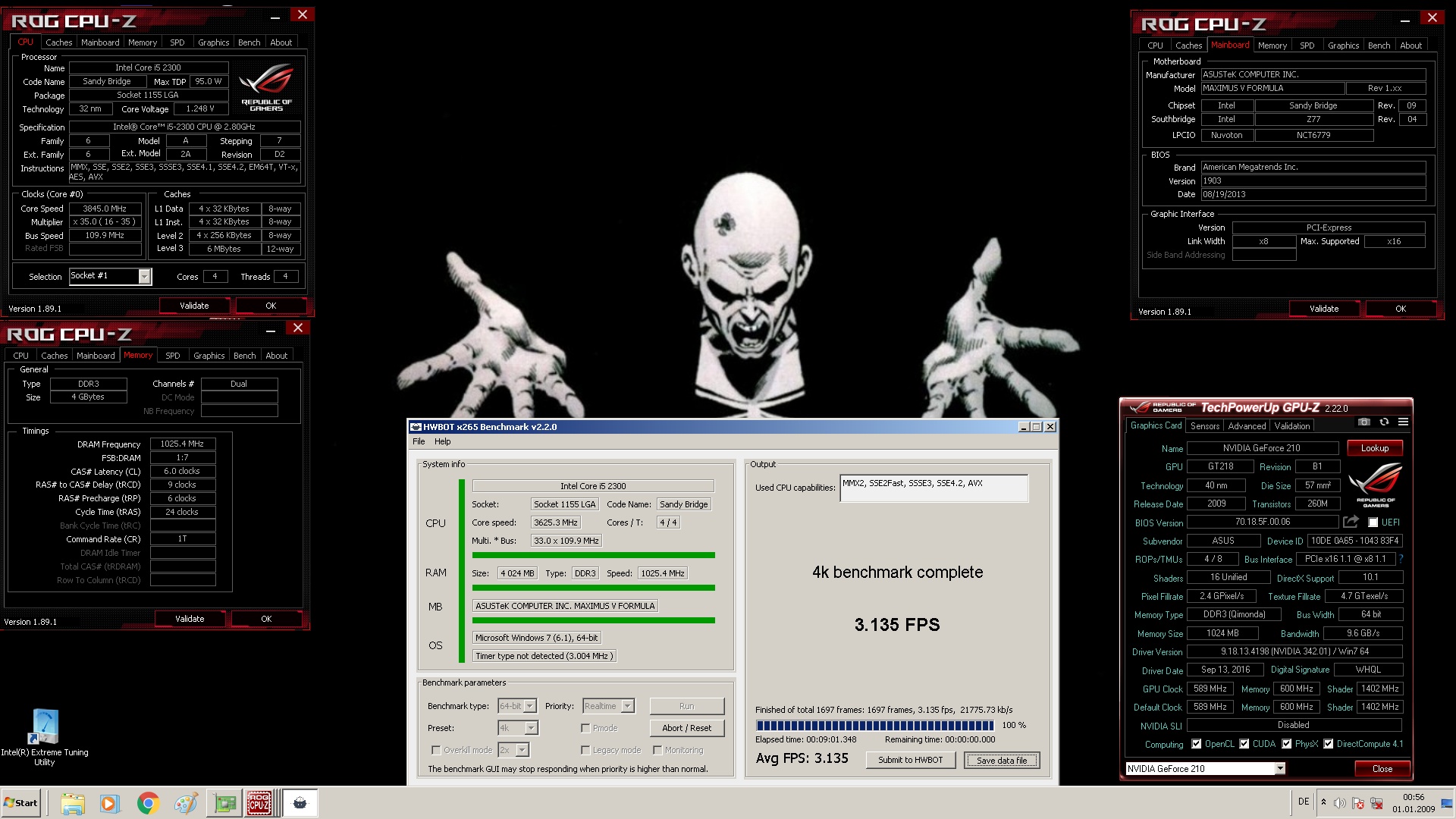Image resolution: width=1456 pixels, height=819 pixels.
Task: Click Lookup button in GPU-Z
Action: [1374, 448]
